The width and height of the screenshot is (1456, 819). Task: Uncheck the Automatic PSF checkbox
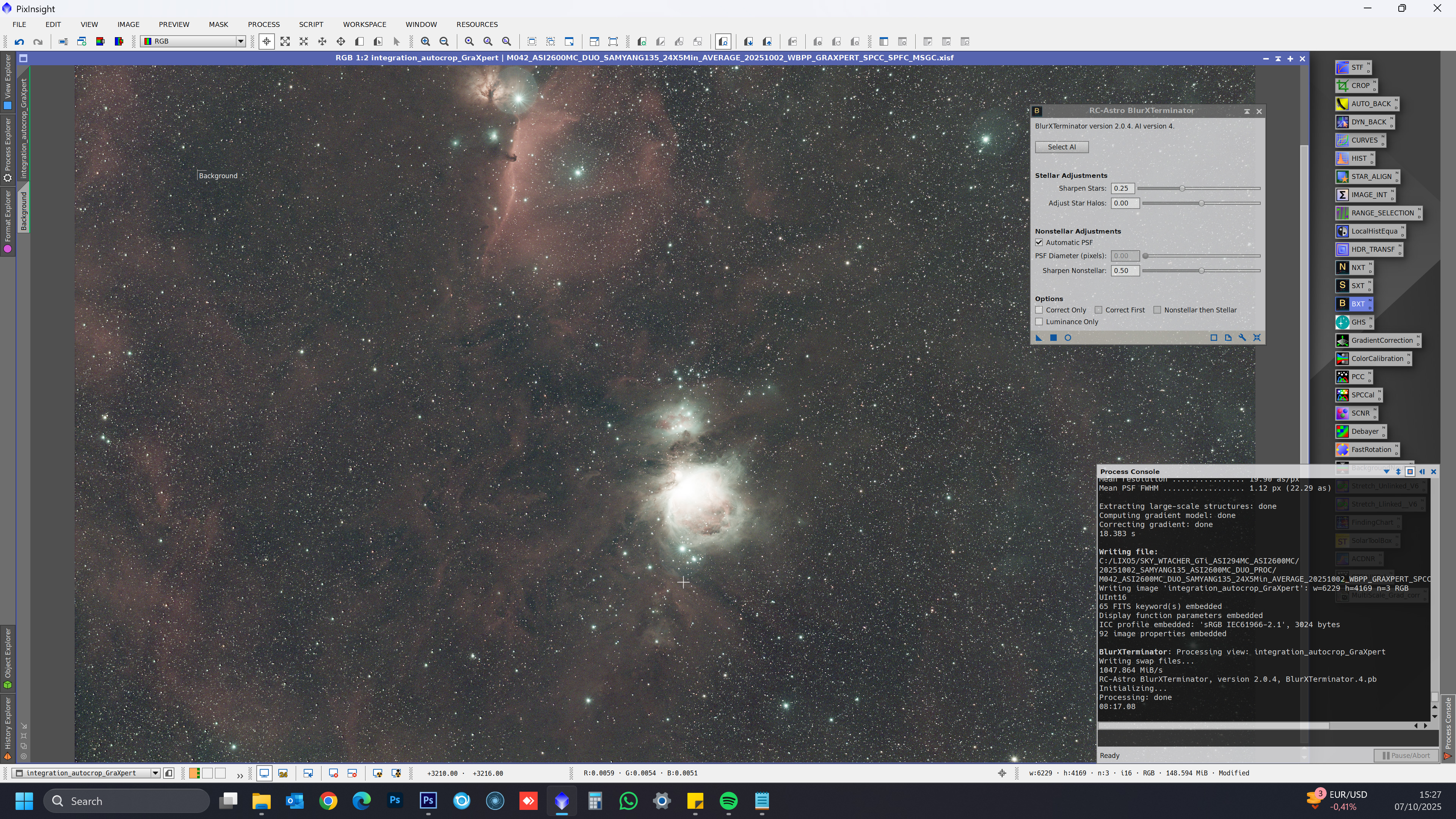(1039, 243)
